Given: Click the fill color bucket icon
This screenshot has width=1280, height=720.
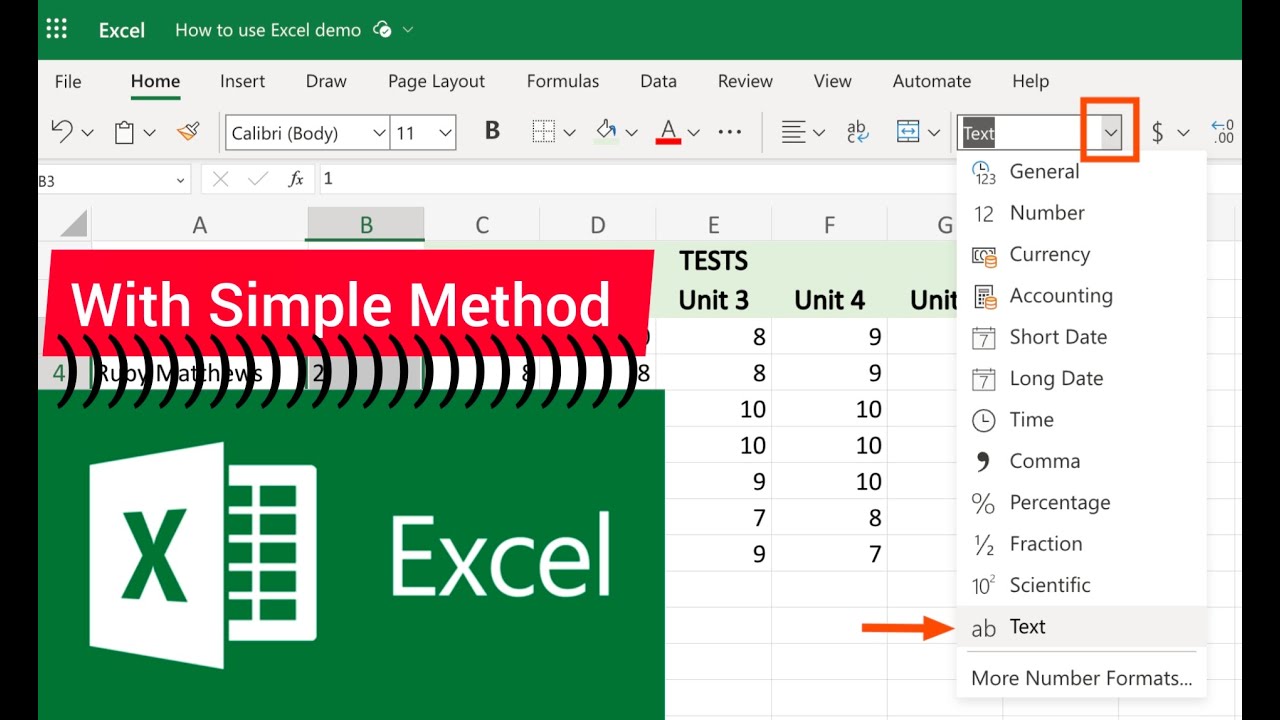Looking at the screenshot, I should click(606, 131).
